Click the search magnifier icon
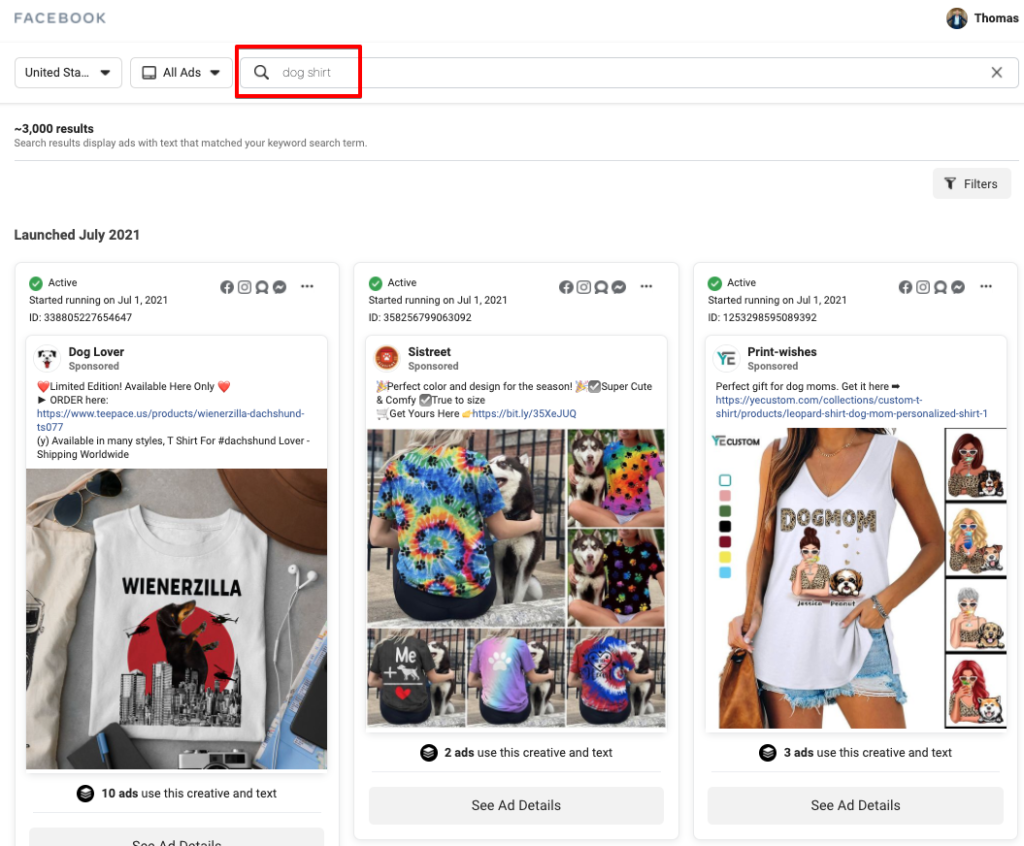Image resolution: width=1024 pixels, height=846 pixels. (261, 73)
